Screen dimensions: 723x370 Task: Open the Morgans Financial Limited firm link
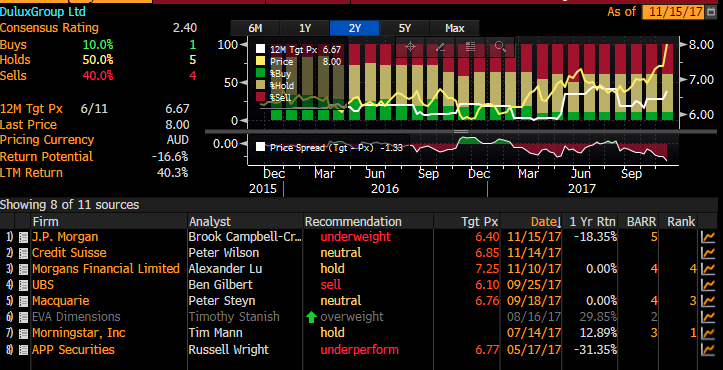(106, 269)
